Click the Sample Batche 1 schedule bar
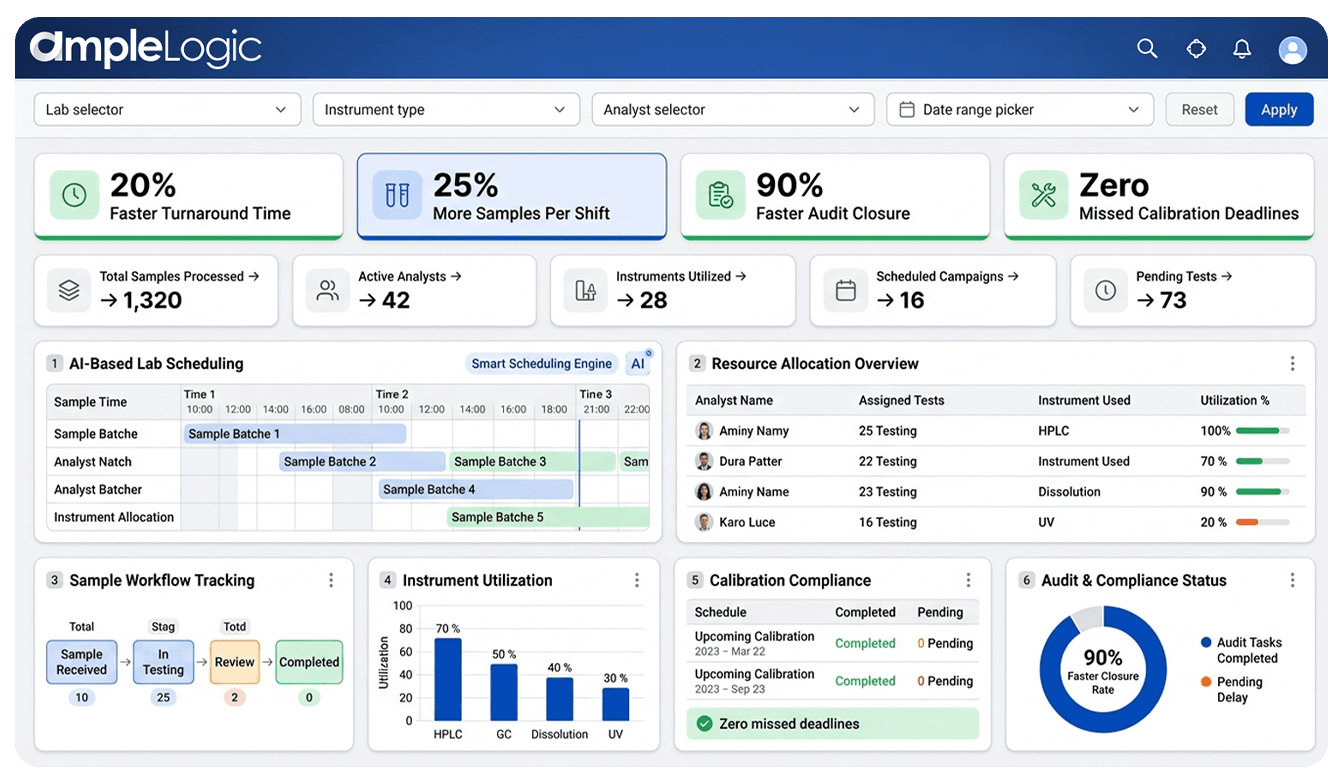The width and height of the screenshot is (1342, 783). [295, 434]
